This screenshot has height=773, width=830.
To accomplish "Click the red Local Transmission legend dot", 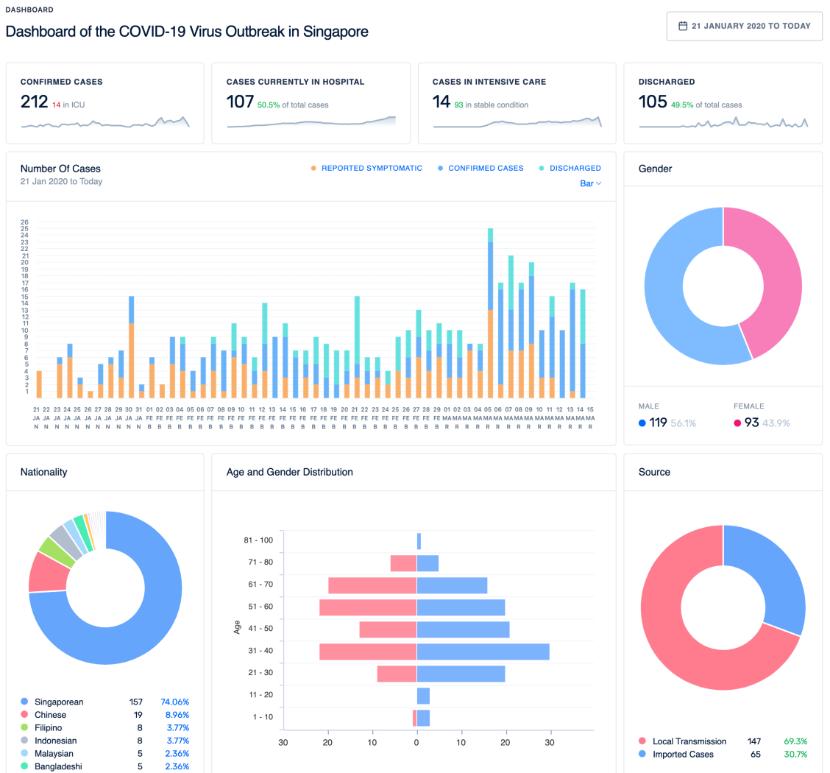I will pyautogui.click(x=642, y=741).
